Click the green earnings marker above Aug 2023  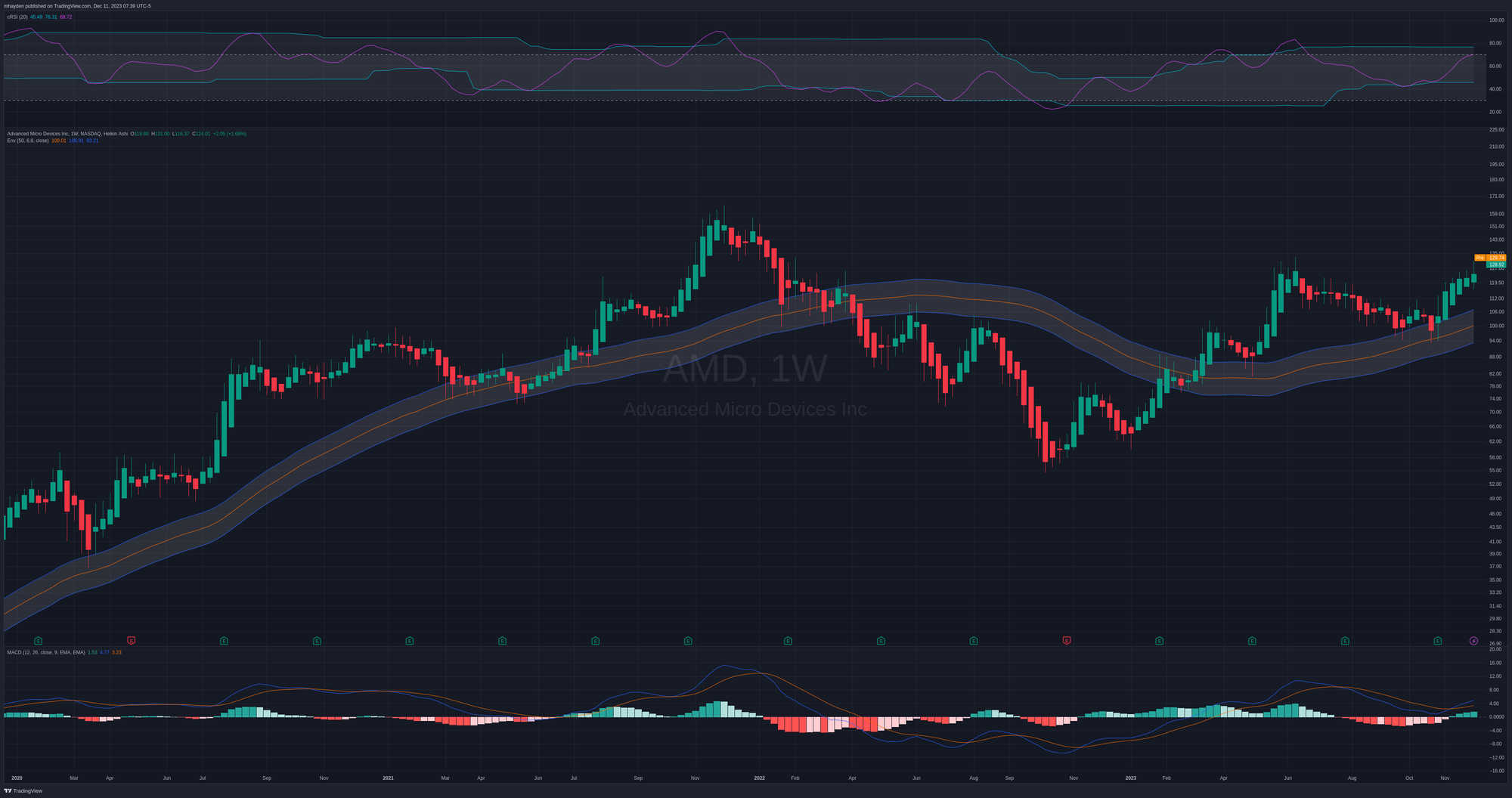tap(1345, 641)
